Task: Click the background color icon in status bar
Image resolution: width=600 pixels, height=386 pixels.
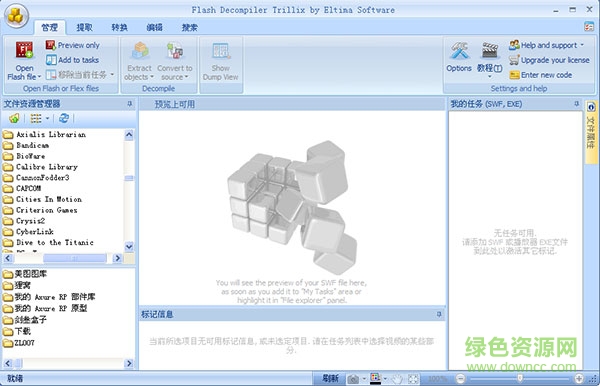Action: (x=375, y=378)
